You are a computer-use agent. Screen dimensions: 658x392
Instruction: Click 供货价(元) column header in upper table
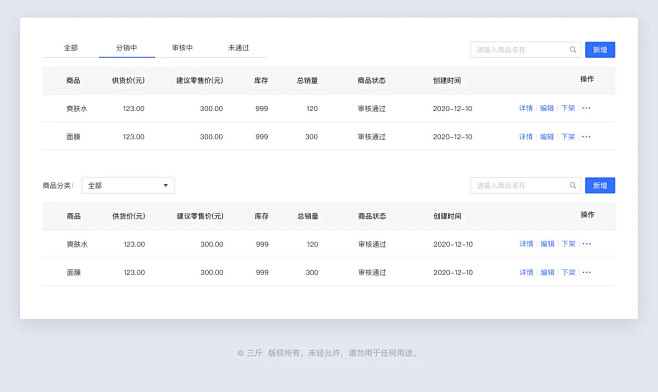(x=128, y=80)
